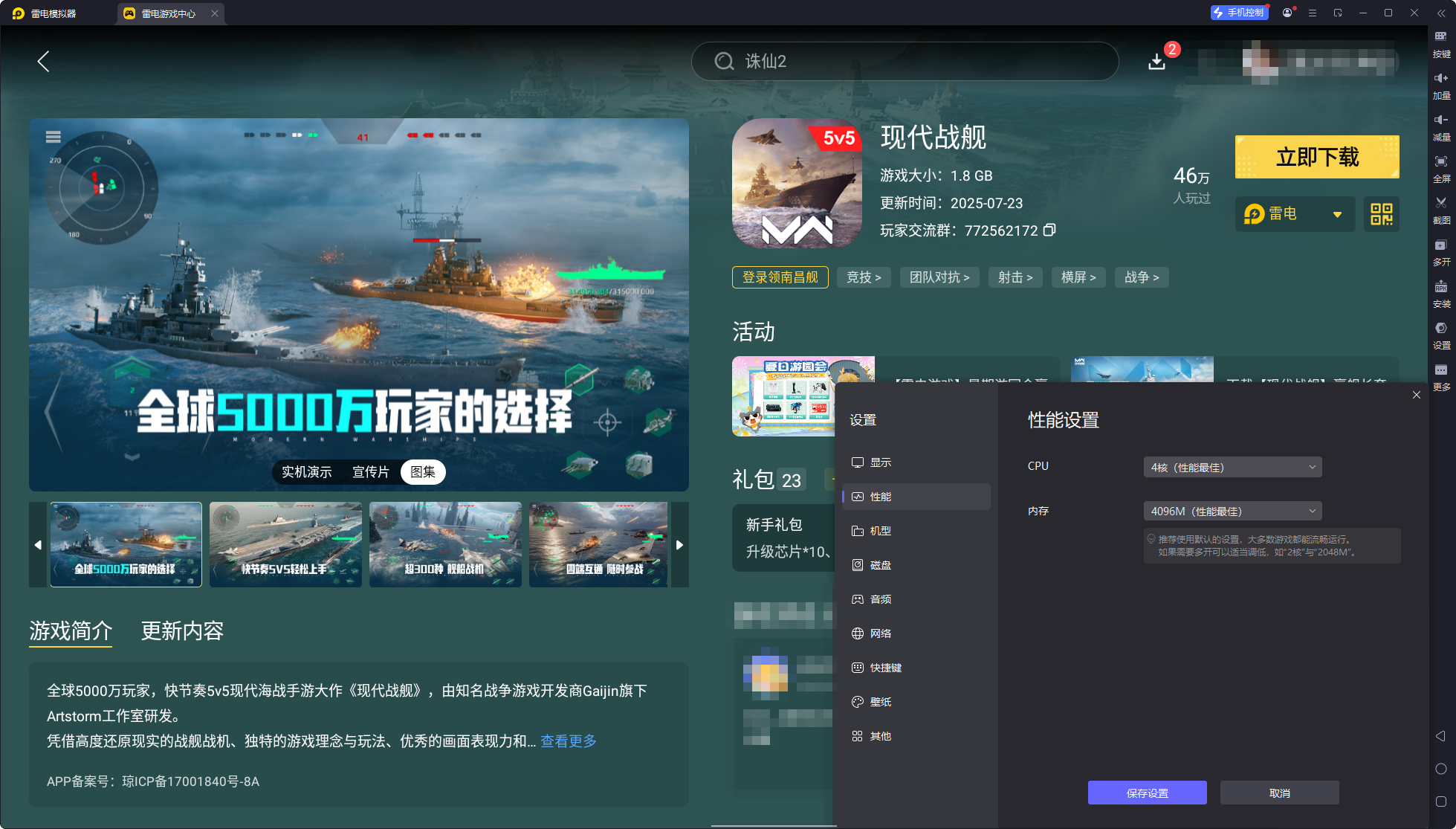The image size is (1456, 829).
Task: Select 音频 settings category
Action: coord(916,599)
